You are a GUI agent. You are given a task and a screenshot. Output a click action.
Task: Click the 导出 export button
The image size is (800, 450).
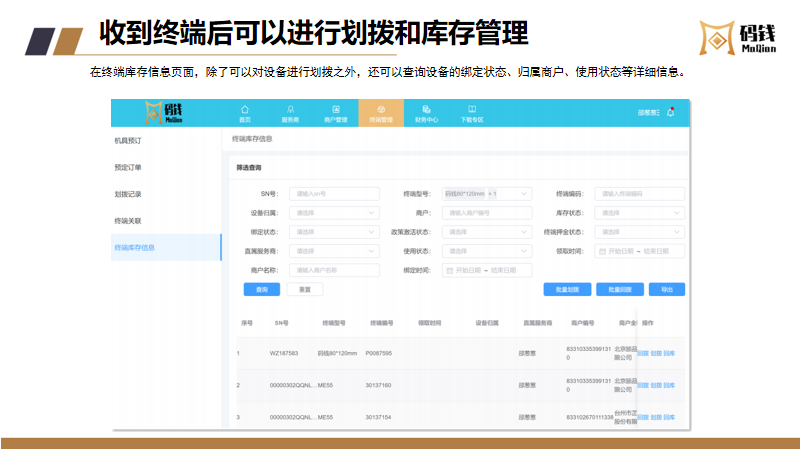pos(667,289)
